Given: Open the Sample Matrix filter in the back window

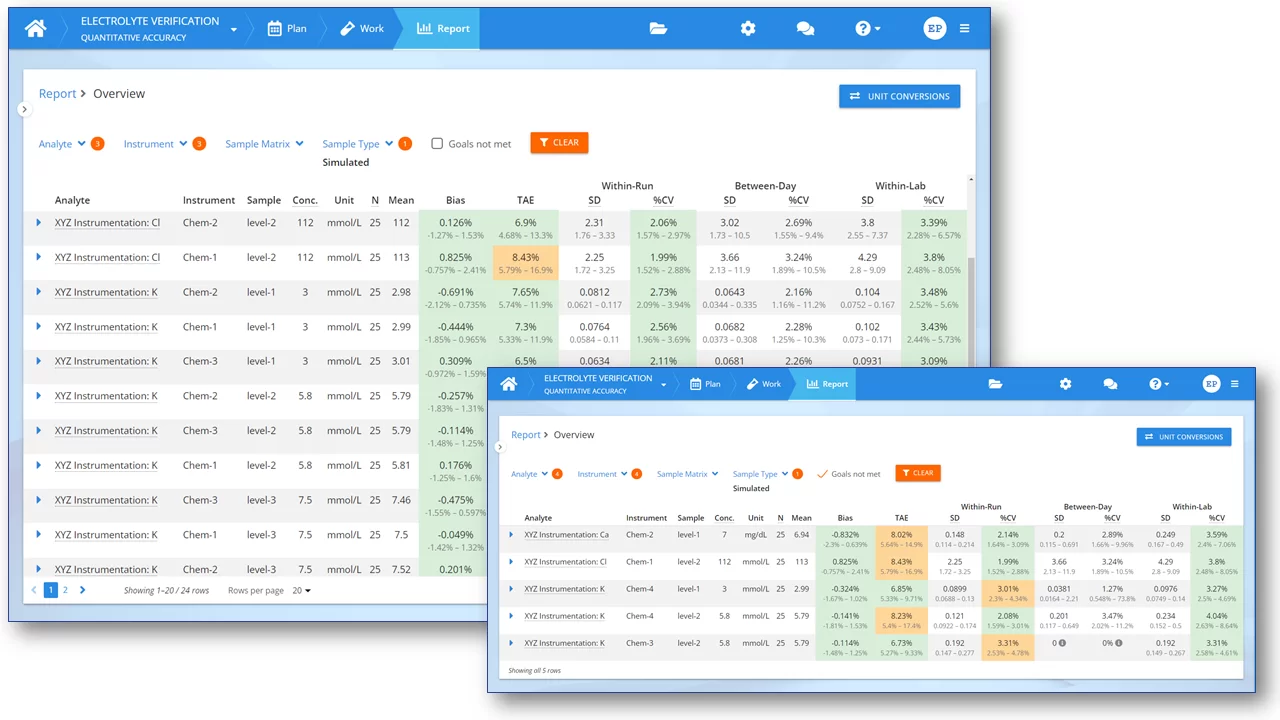Looking at the screenshot, I should pyautogui.click(x=264, y=144).
